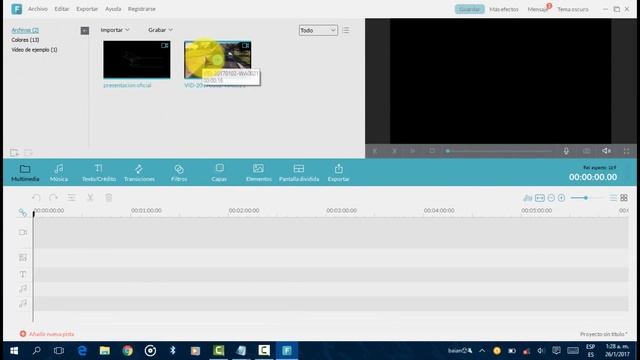Viewport: 640px width, 360px height.
Task: Click the text track icon
Action: (x=22, y=274)
